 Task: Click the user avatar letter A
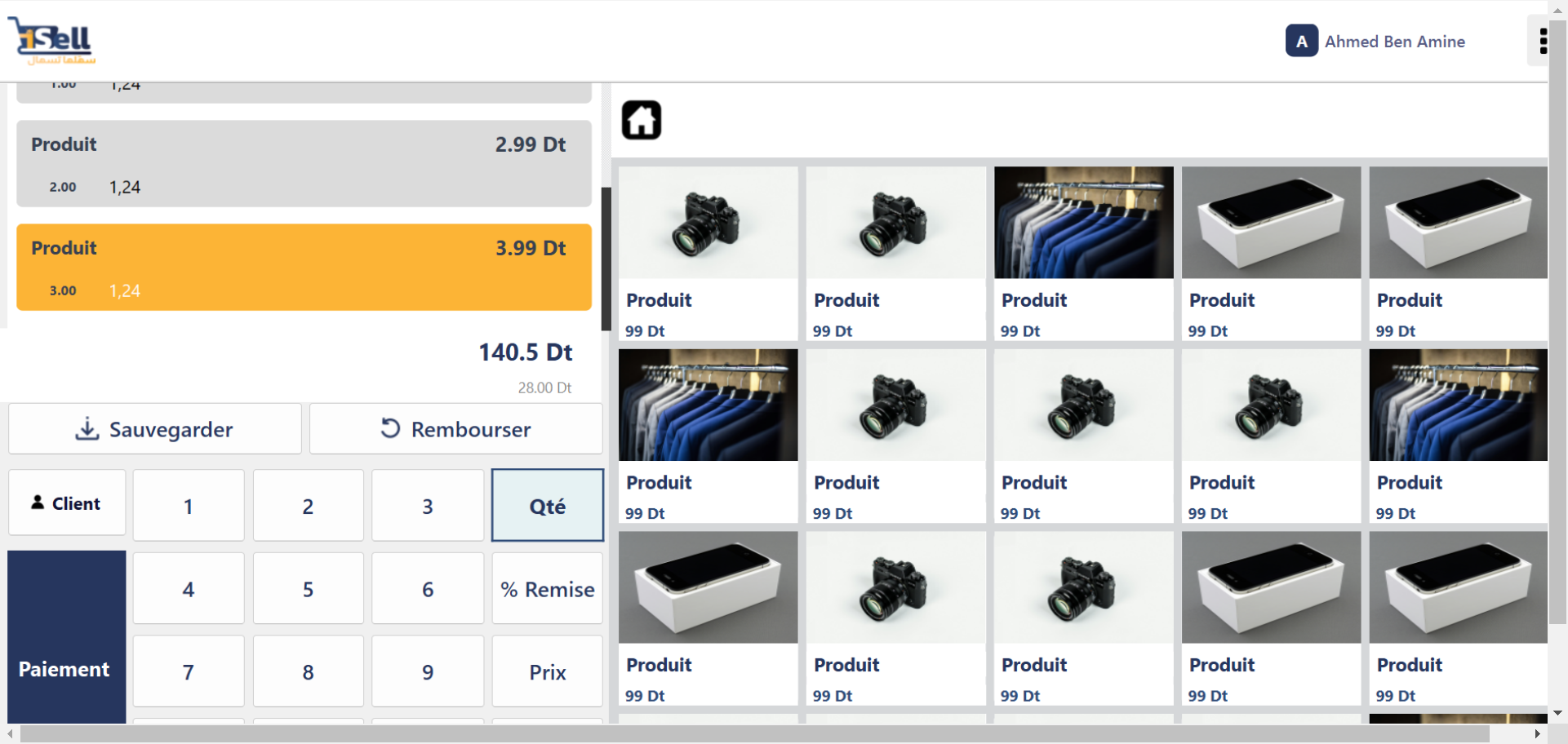click(1302, 41)
